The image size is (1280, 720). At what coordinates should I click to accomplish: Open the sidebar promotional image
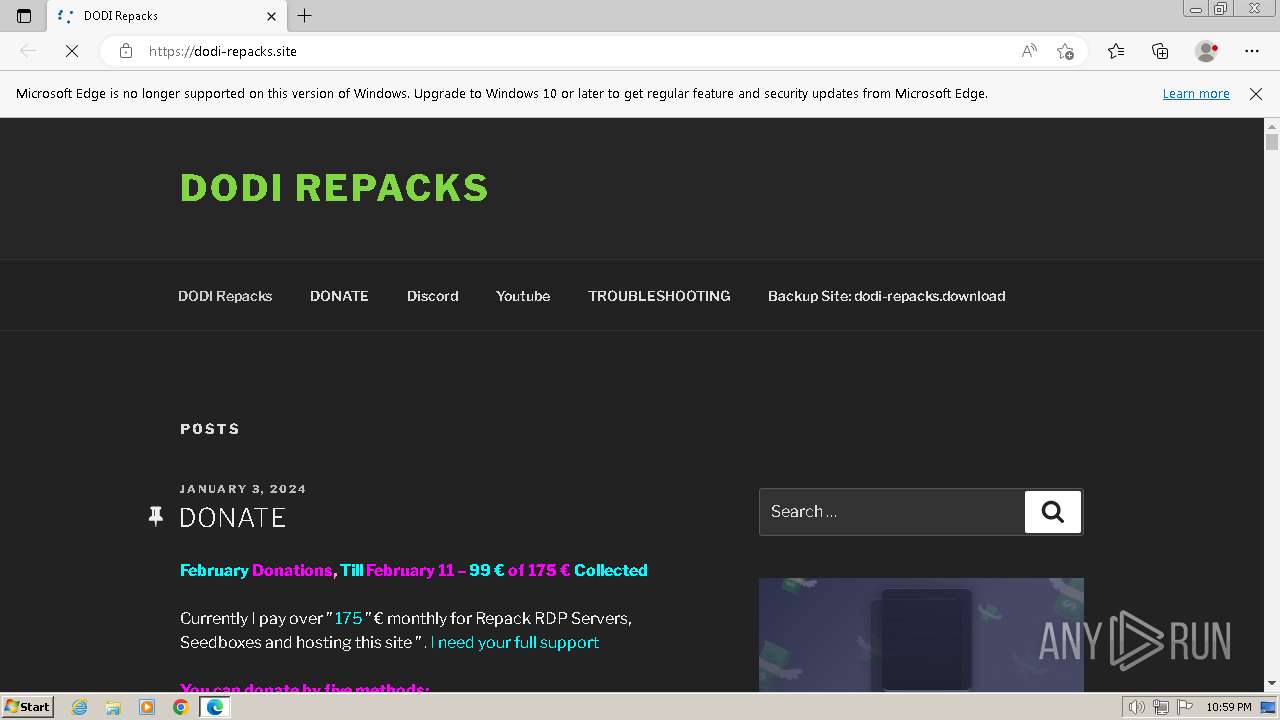point(921,635)
